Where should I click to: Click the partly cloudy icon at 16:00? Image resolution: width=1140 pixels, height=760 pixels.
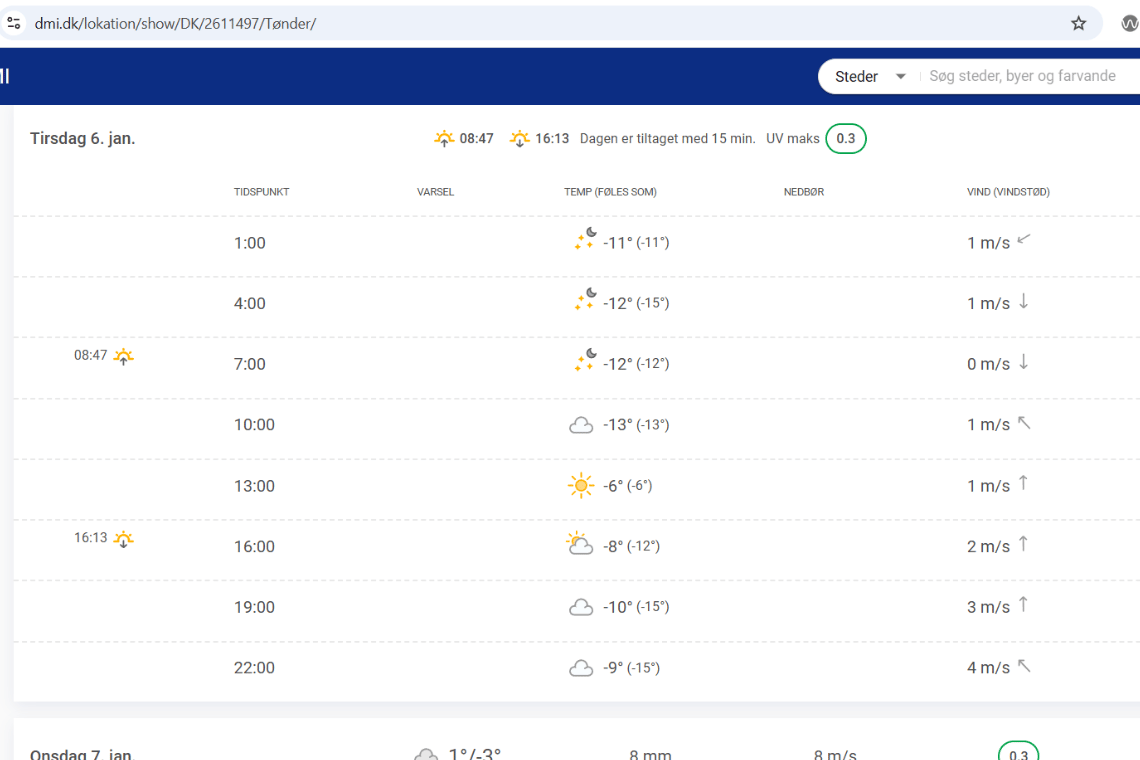click(x=580, y=545)
